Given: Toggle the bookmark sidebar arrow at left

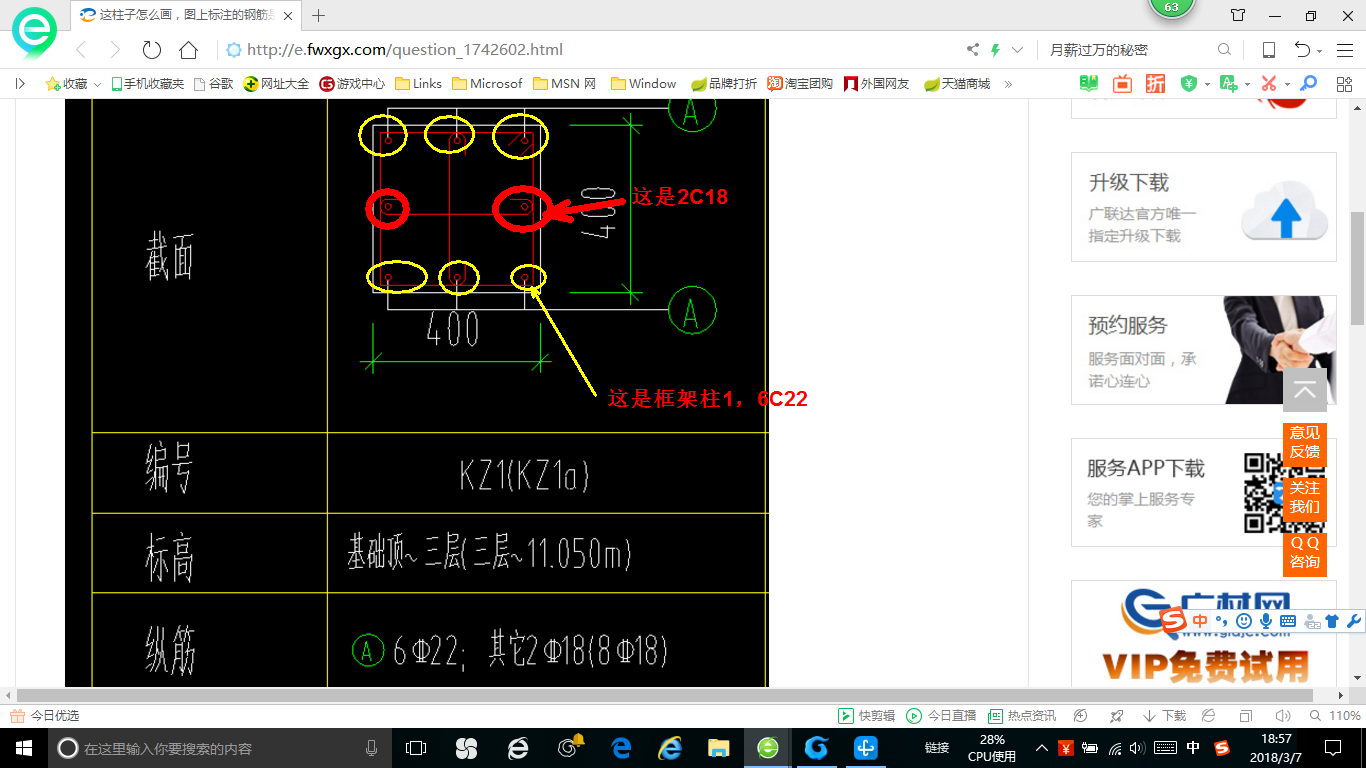Looking at the screenshot, I should 20,84.
